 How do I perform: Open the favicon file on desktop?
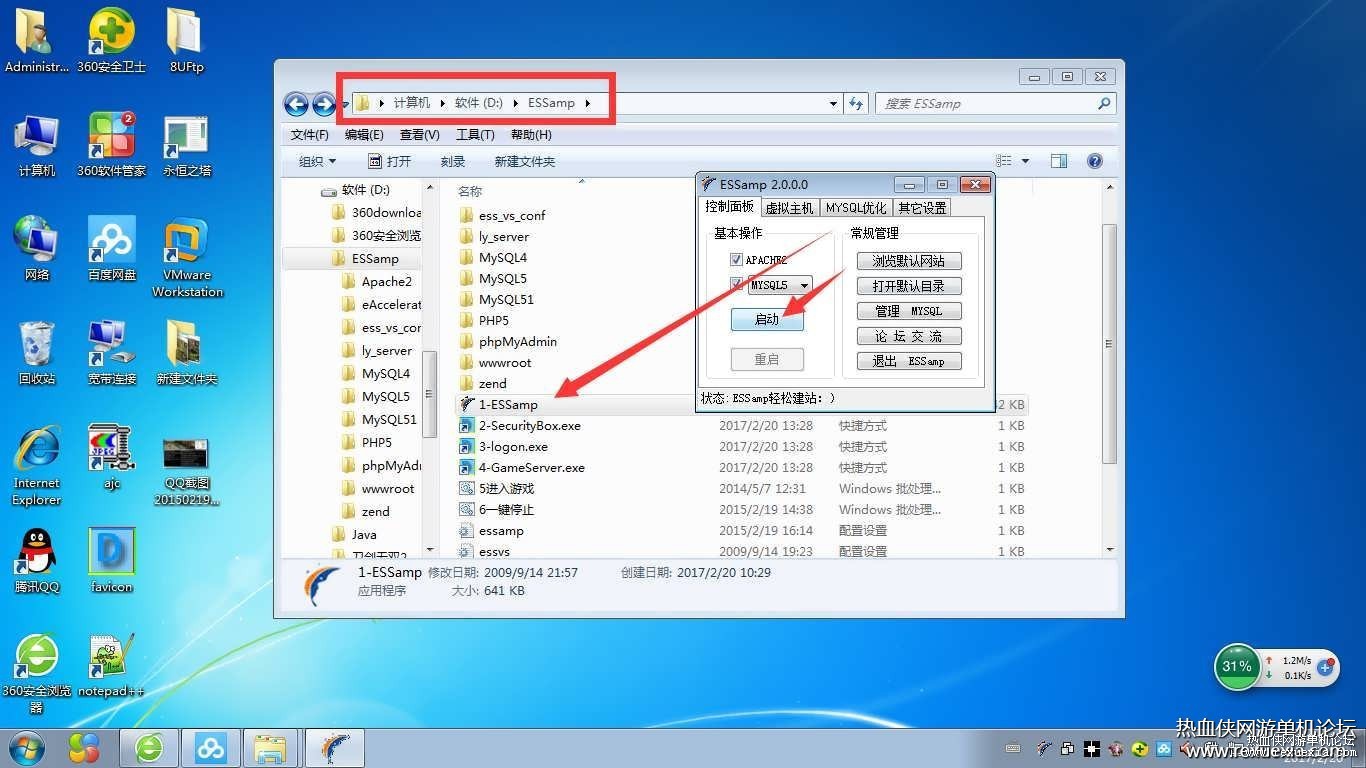(x=111, y=561)
